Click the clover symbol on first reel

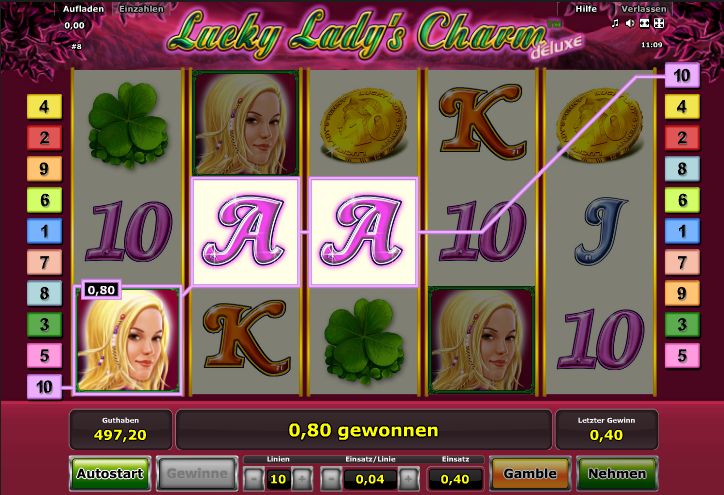click(x=128, y=124)
